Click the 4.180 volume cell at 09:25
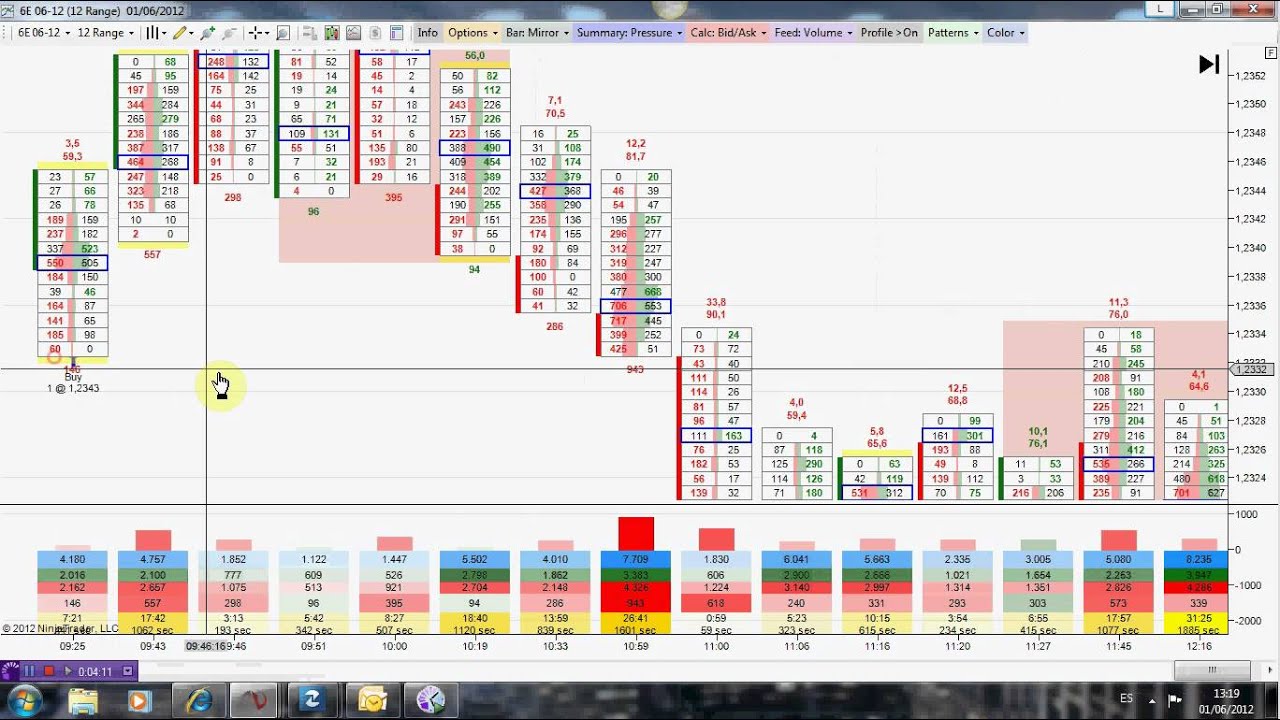 72,559
